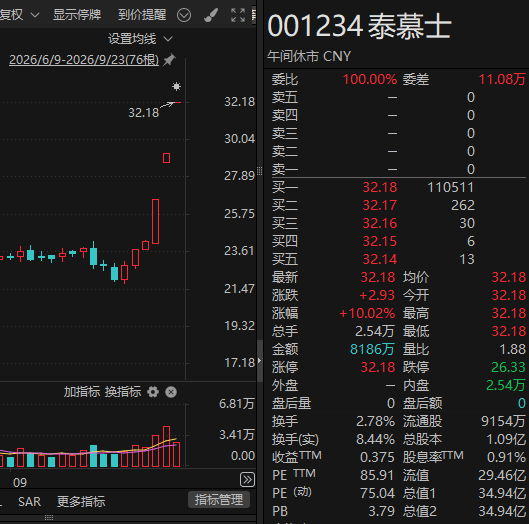Click the 指标管理 button
Viewport: 529px width, 524px height.
pos(219,500)
